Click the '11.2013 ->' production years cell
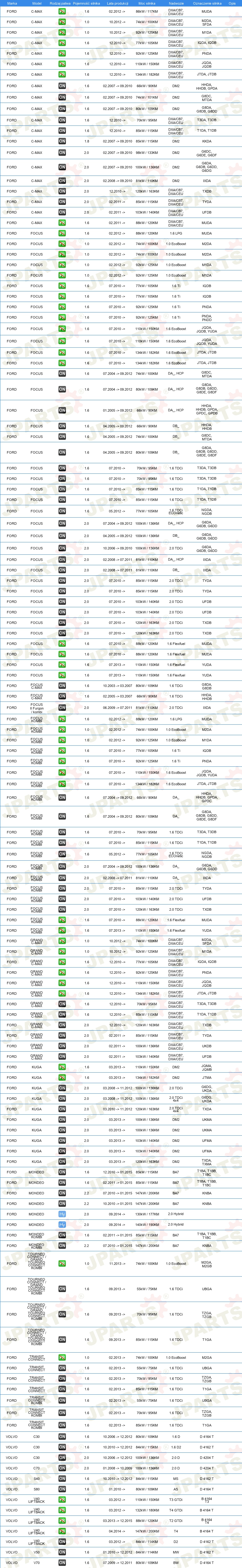This screenshot has width=242, height=1568. pyautogui.click(x=118, y=1264)
